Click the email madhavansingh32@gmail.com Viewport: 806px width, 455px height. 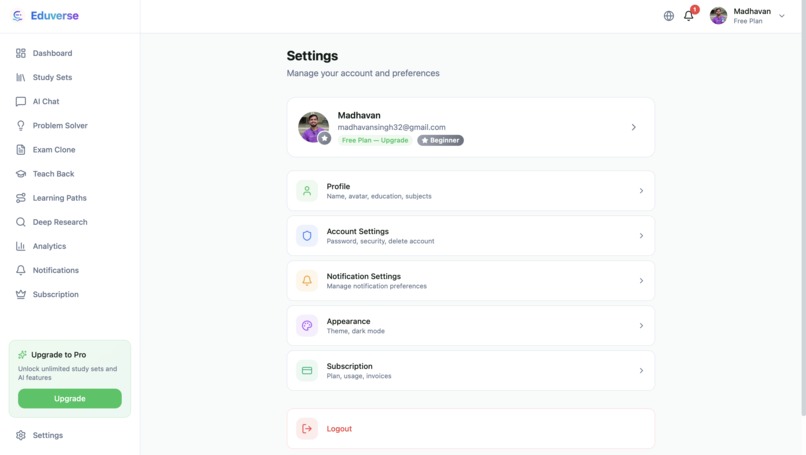pos(392,127)
